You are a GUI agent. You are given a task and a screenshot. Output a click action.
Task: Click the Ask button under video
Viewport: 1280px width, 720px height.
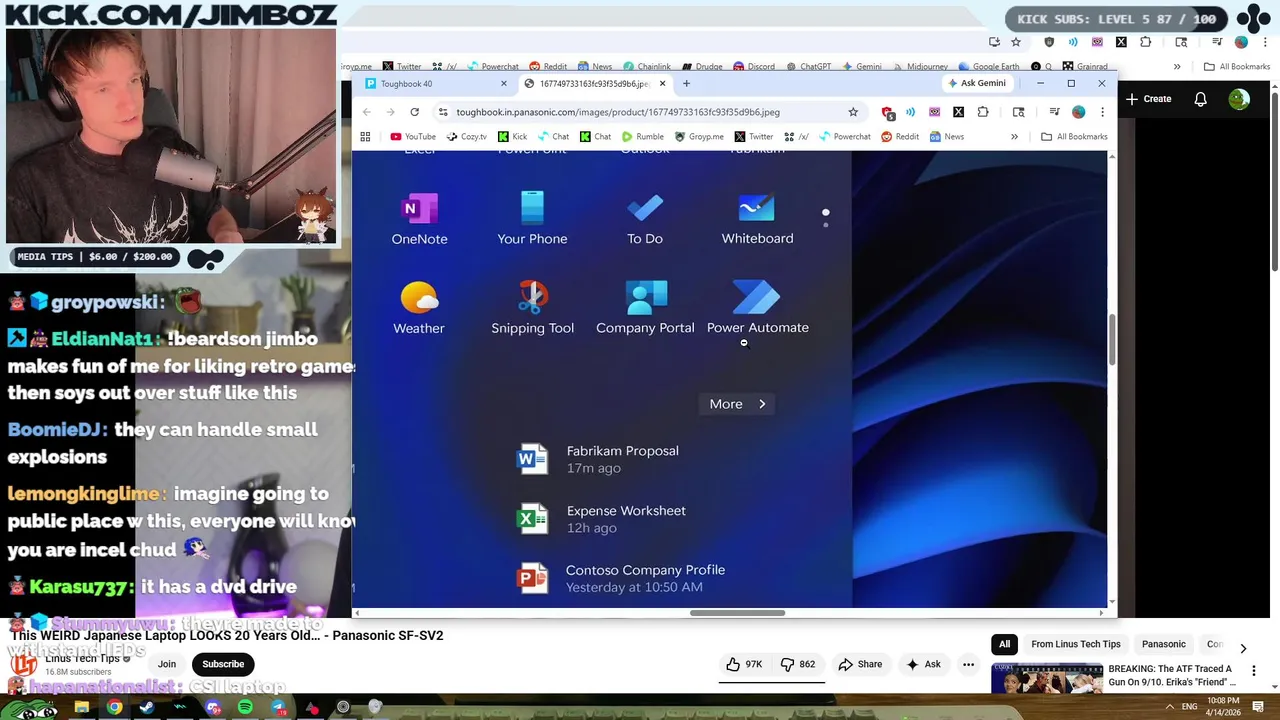click(x=923, y=664)
